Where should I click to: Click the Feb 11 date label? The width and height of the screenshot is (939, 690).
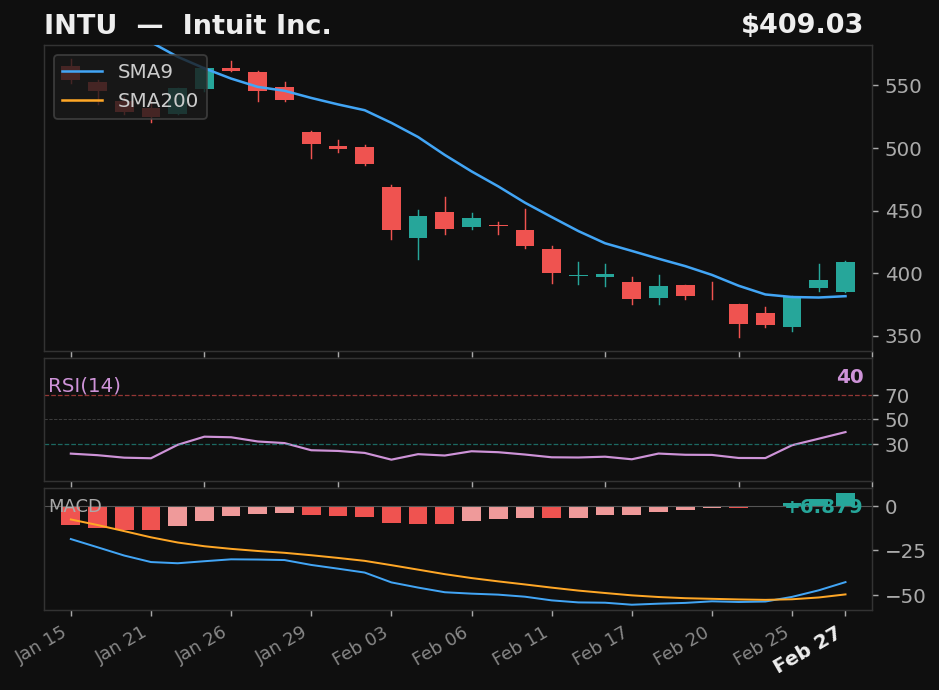(x=520, y=644)
